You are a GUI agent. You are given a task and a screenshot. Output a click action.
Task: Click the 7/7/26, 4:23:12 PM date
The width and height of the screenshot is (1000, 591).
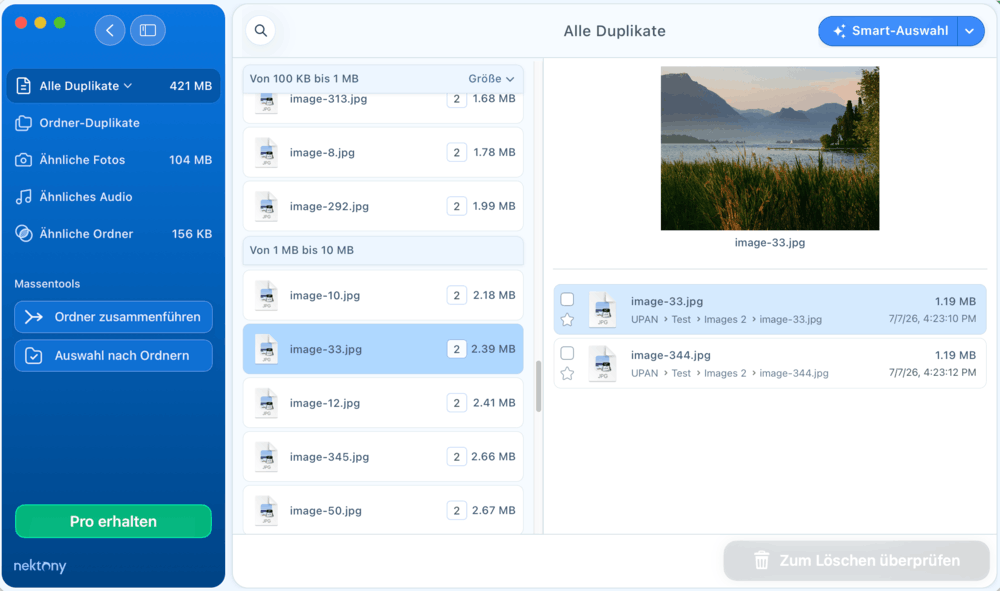932,372
